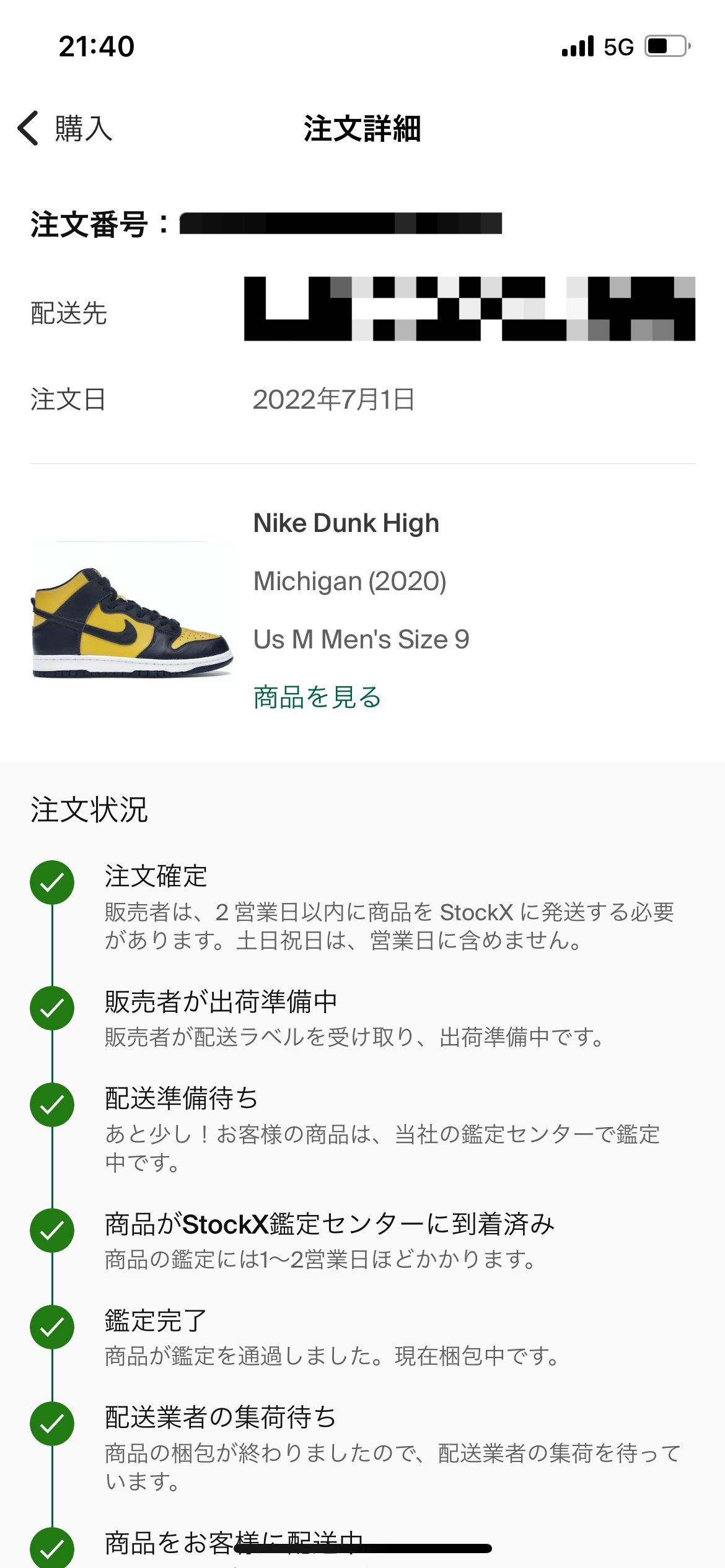Tap the order date 2022年7月1日
Screen dimensions: 725x1568
pos(334,399)
